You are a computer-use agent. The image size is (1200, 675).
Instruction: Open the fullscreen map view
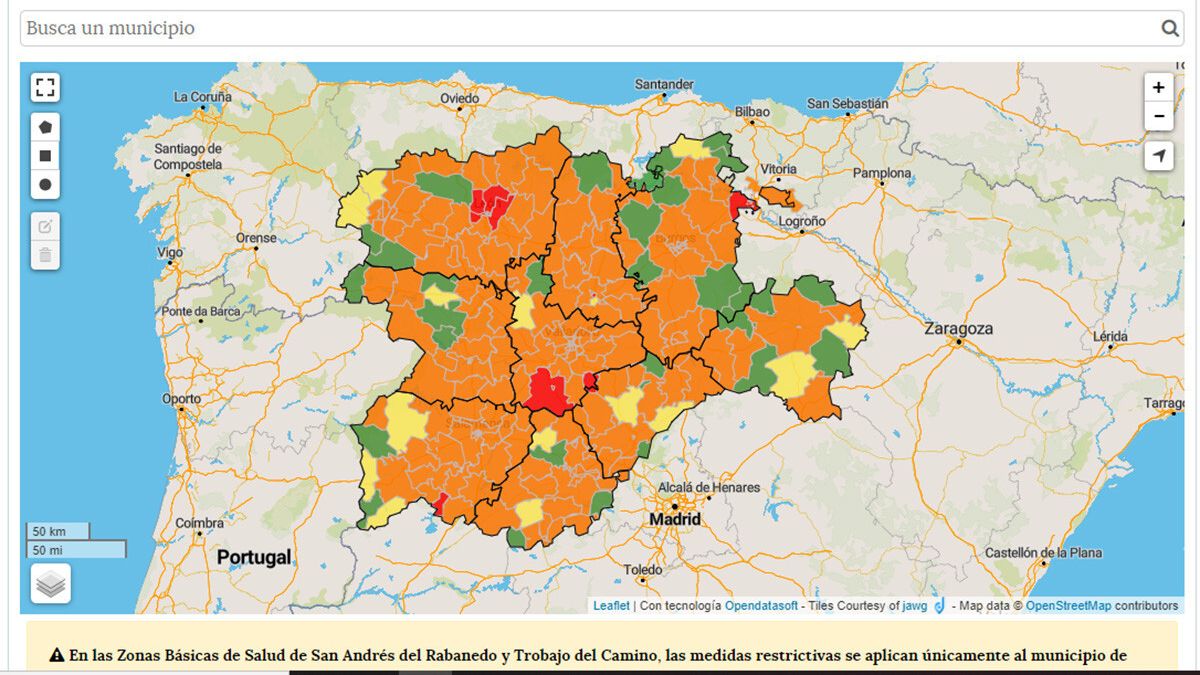tap(45, 88)
